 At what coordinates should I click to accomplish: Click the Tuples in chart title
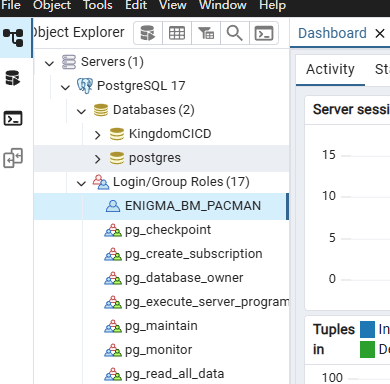334,339
